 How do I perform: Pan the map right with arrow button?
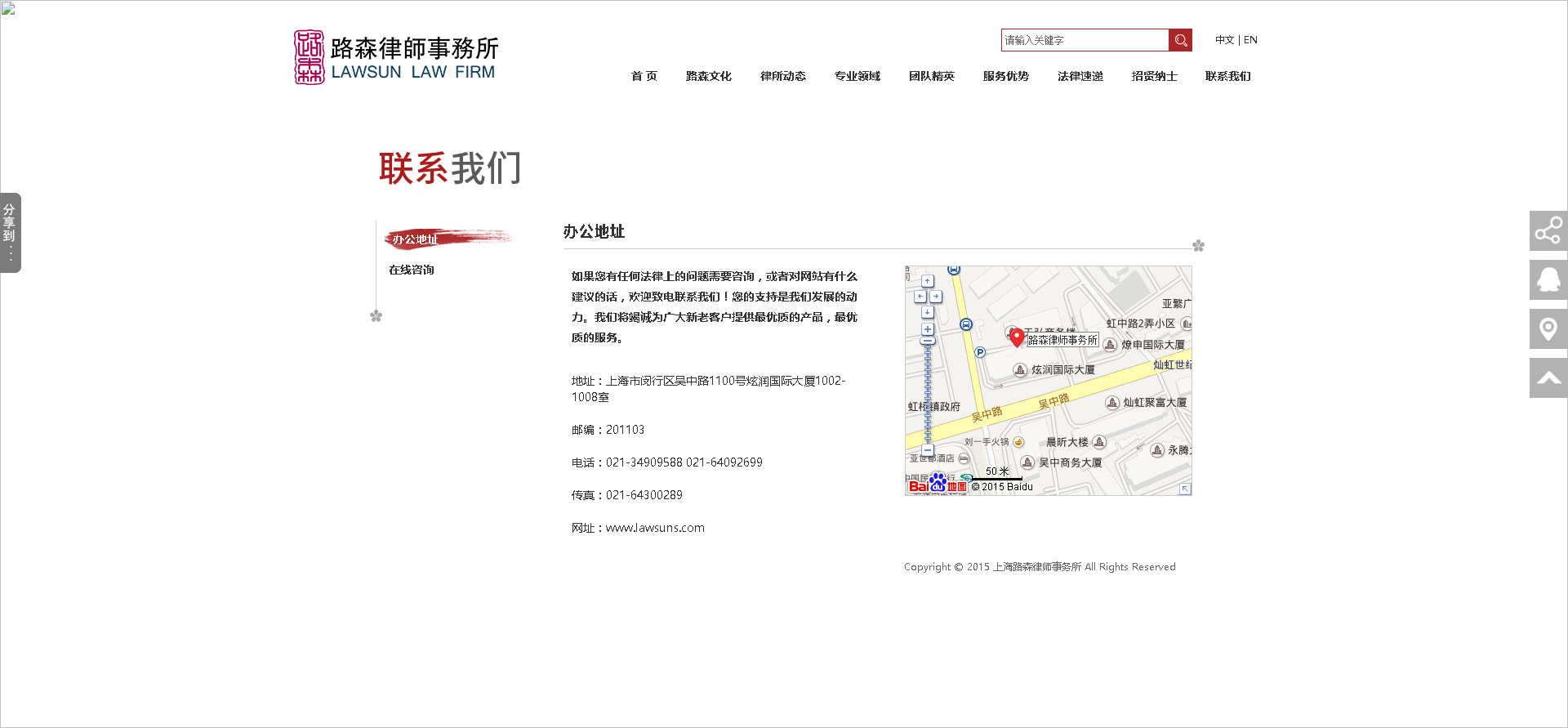[936, 297]
